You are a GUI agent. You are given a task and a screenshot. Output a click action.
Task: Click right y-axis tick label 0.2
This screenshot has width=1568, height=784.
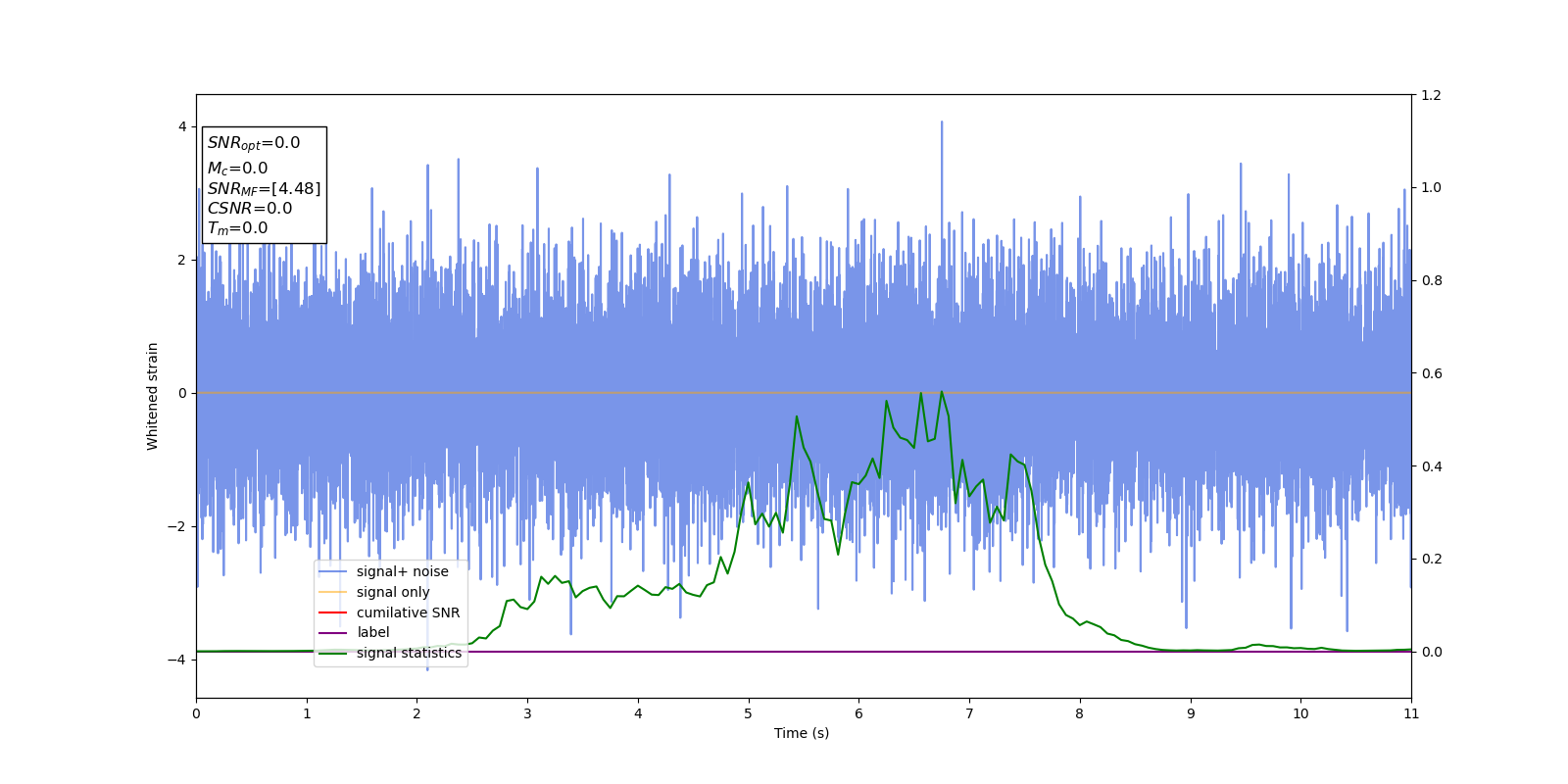coord(1431,559)
